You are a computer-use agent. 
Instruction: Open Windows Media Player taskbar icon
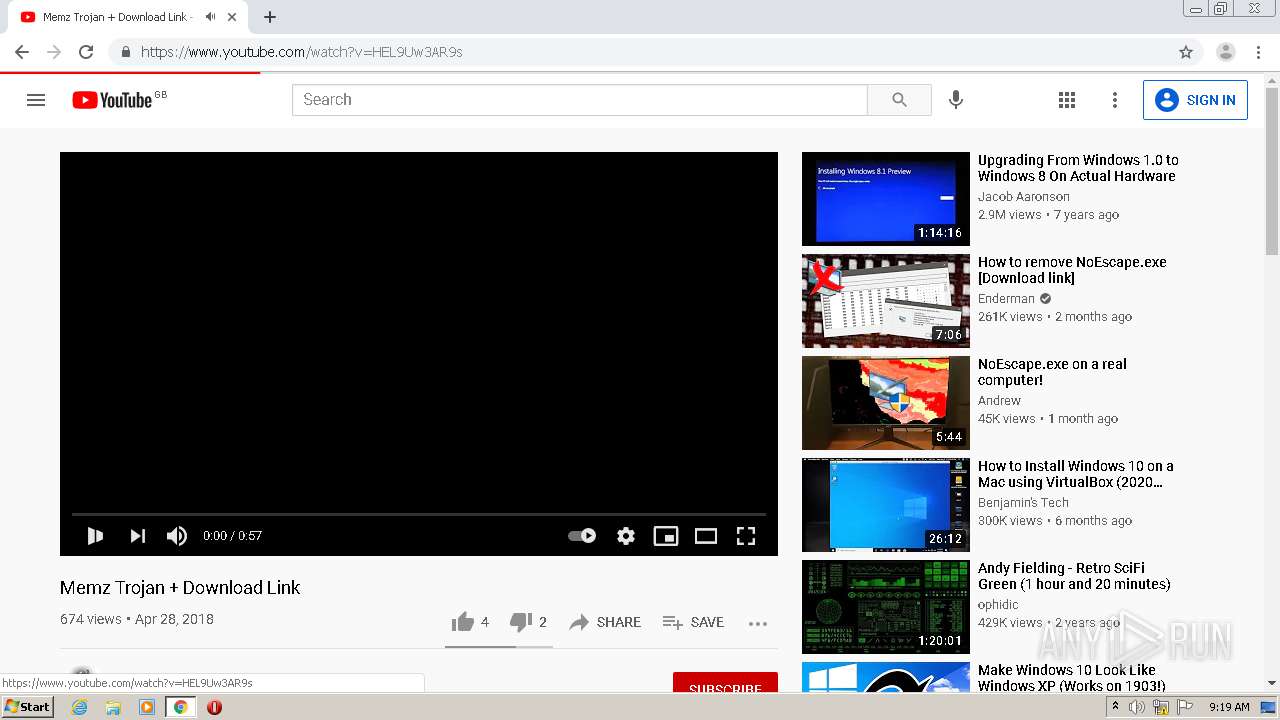tap(147, 707)
